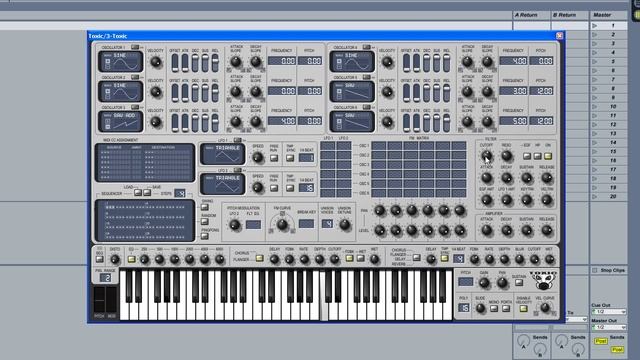Open the LFO 1 small menu button
The width and height of the screenshot is (640, 360).
pyautogui.click(x=237, y=140)
